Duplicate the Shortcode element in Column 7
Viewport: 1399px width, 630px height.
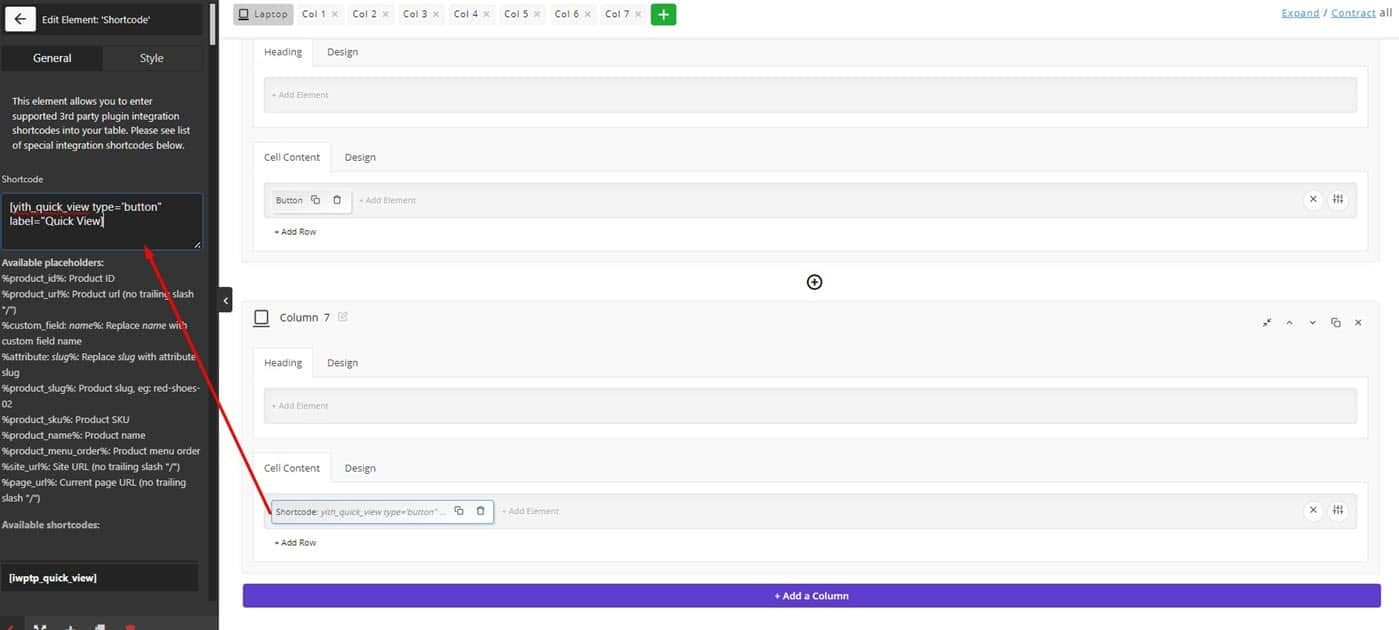459,511
